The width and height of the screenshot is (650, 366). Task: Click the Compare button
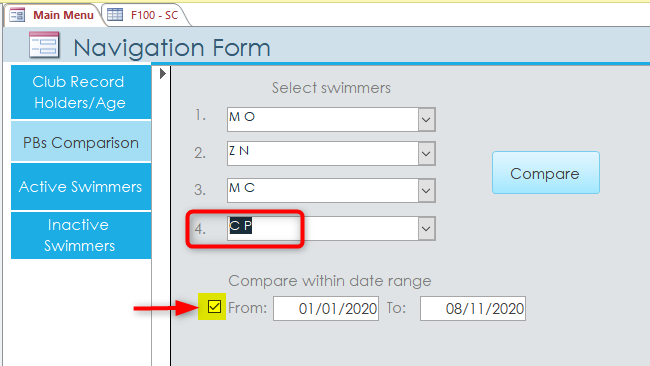click(x=546, y=173)
